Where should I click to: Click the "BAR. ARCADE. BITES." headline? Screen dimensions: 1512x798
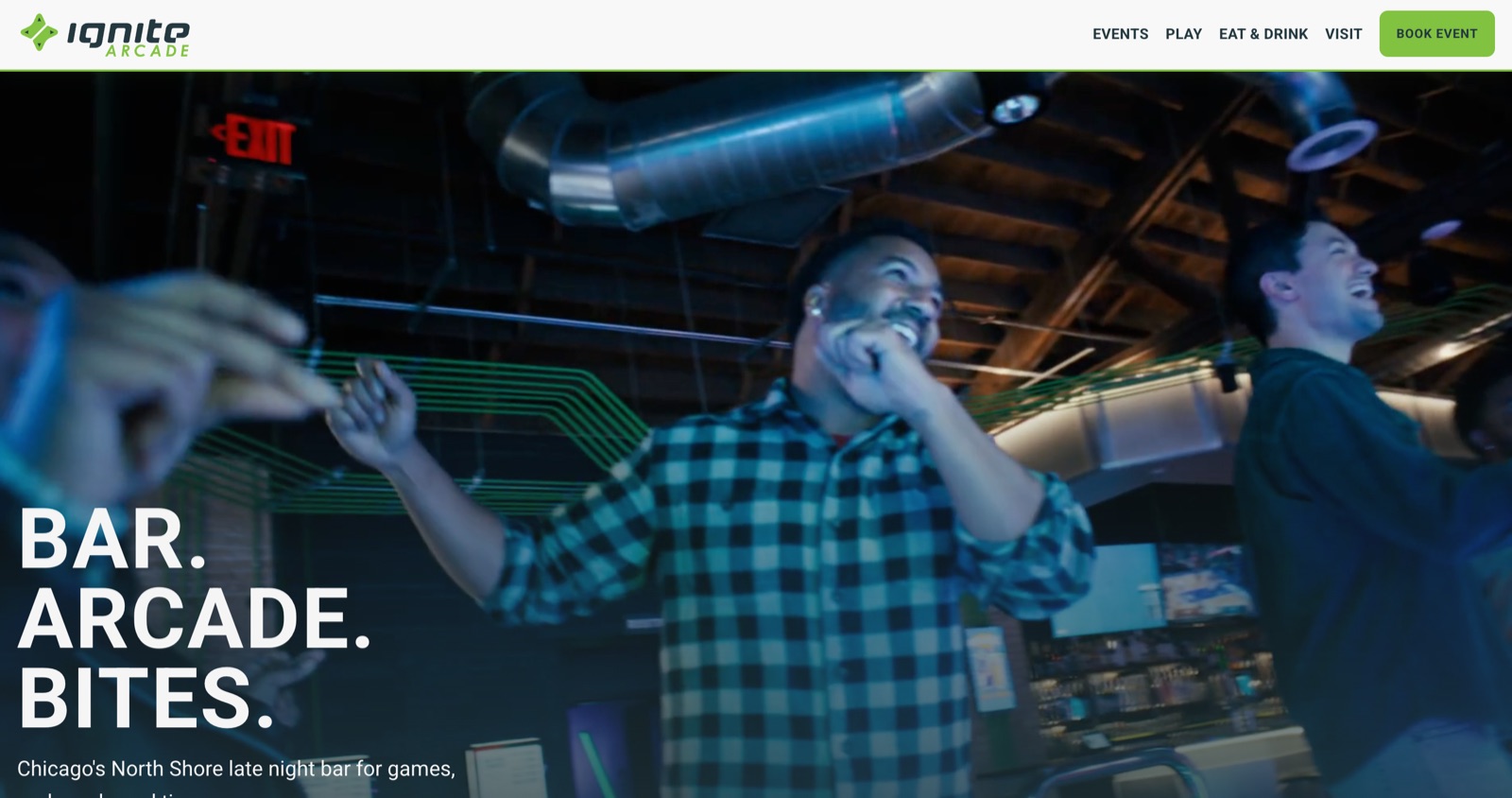coord(195,618)
